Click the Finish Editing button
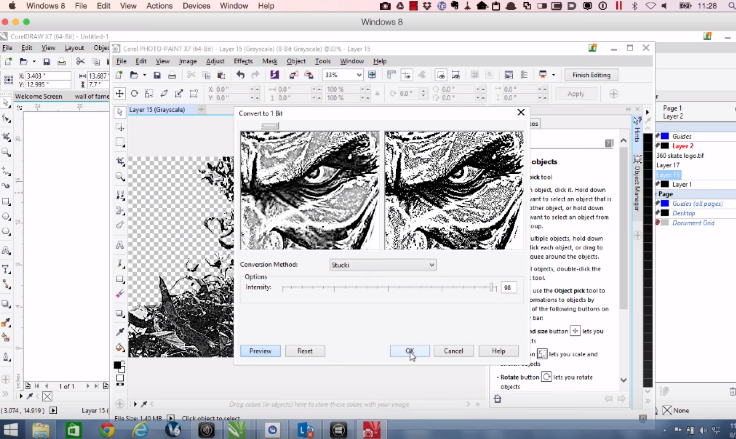736x439 pixels. point(591,75)
